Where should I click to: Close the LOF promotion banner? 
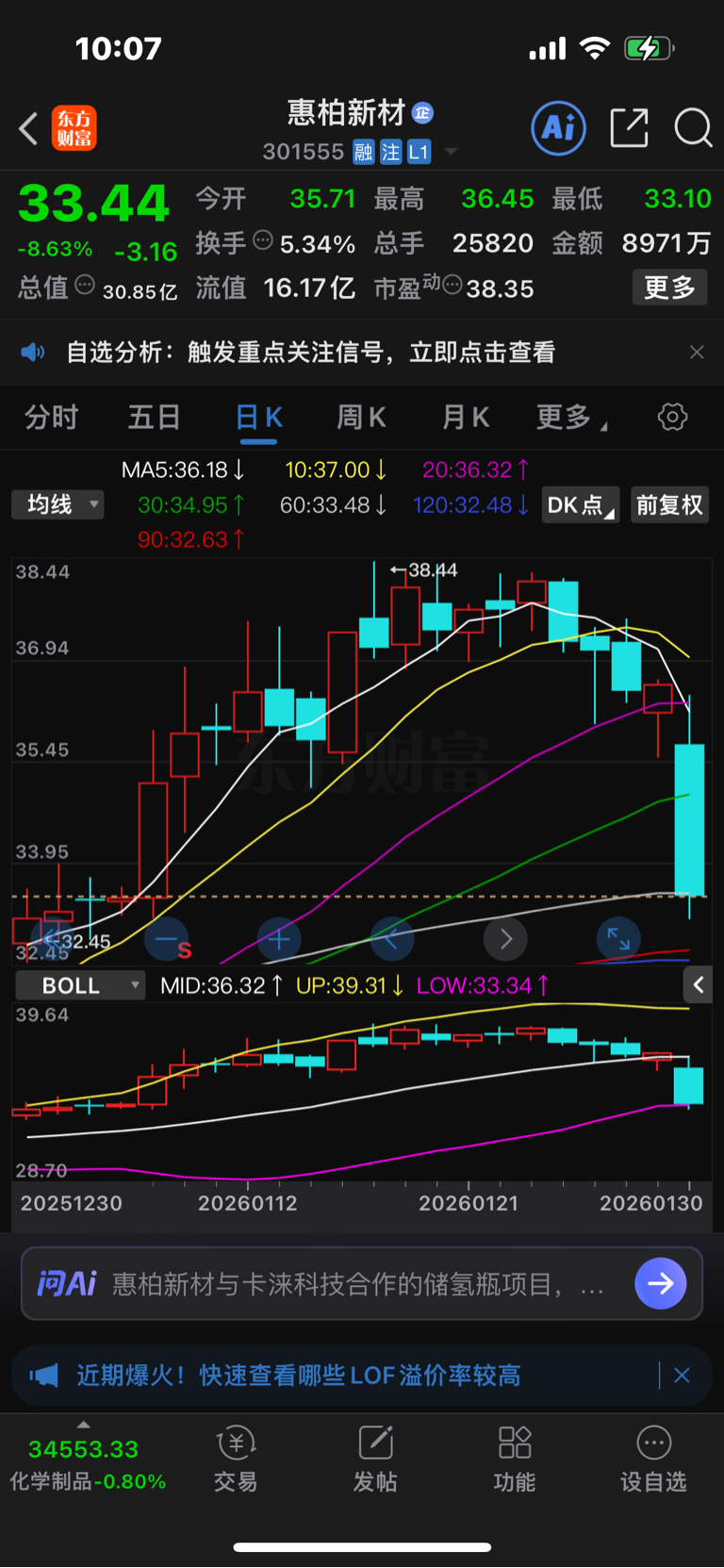(x=682, y=1376)
